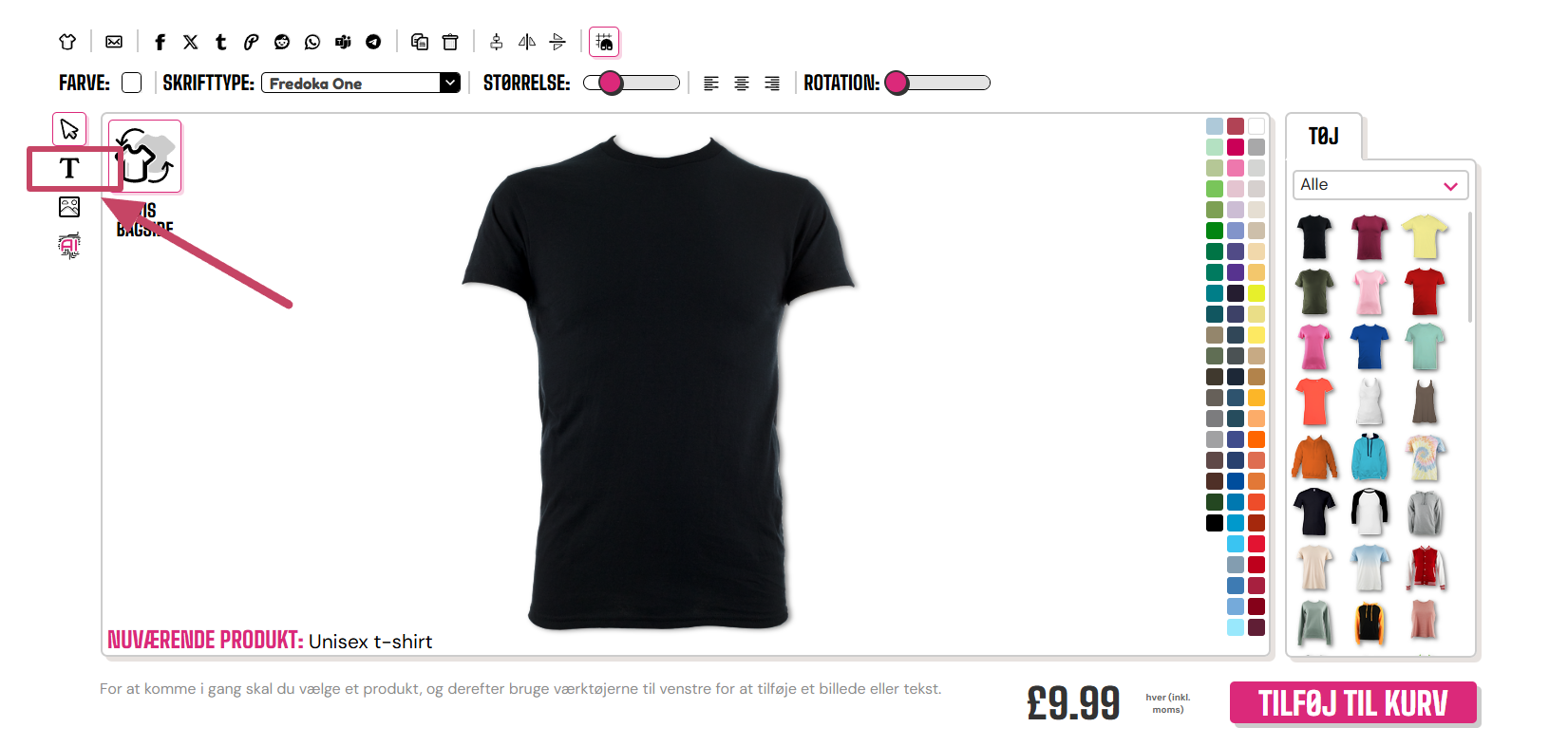1568x746 pixels.
Task: Set text alignment to center
Action: pyautogui.click(x=742, y=84)
